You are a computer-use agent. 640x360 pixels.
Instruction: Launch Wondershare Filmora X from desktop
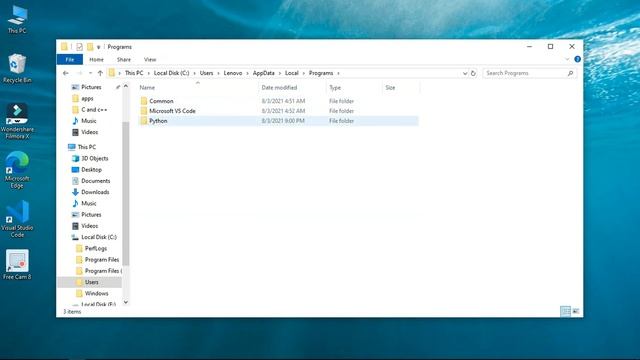pyautogui.click(x=17, y=121)
